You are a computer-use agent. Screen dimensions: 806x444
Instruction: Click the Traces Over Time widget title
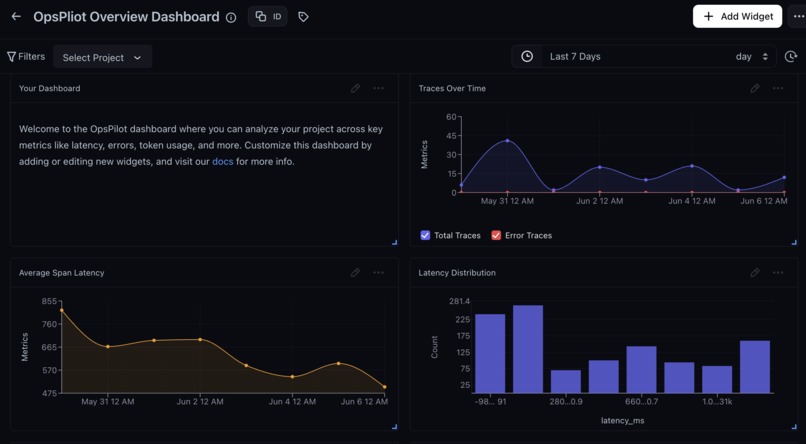click(452, 88)
